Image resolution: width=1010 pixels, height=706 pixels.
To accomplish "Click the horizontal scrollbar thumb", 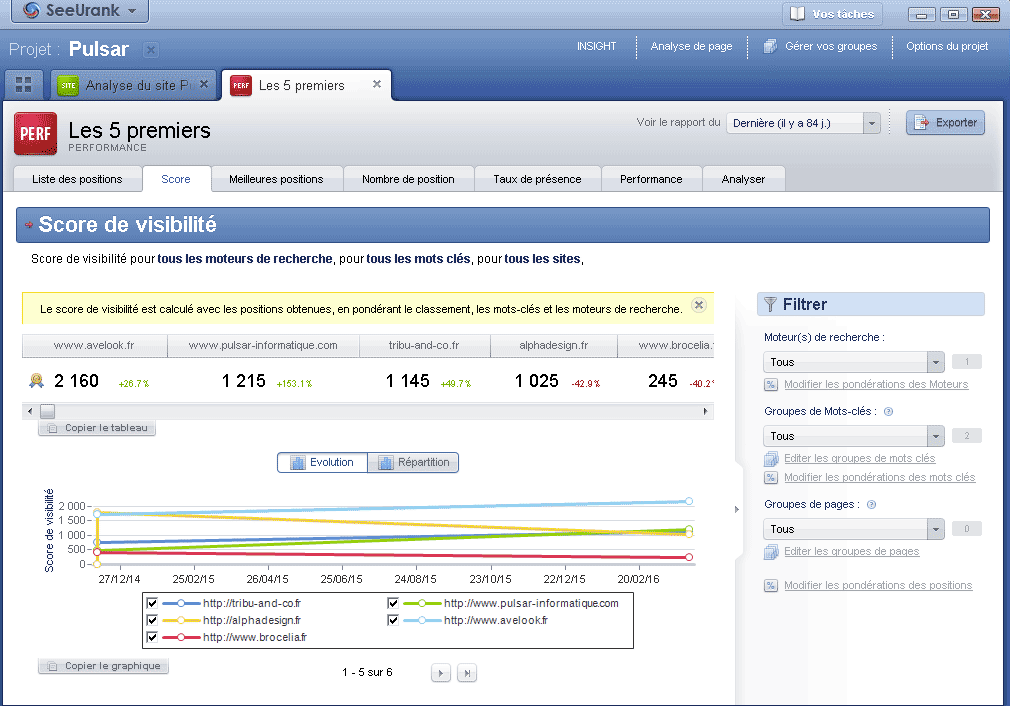I will 48,411.
